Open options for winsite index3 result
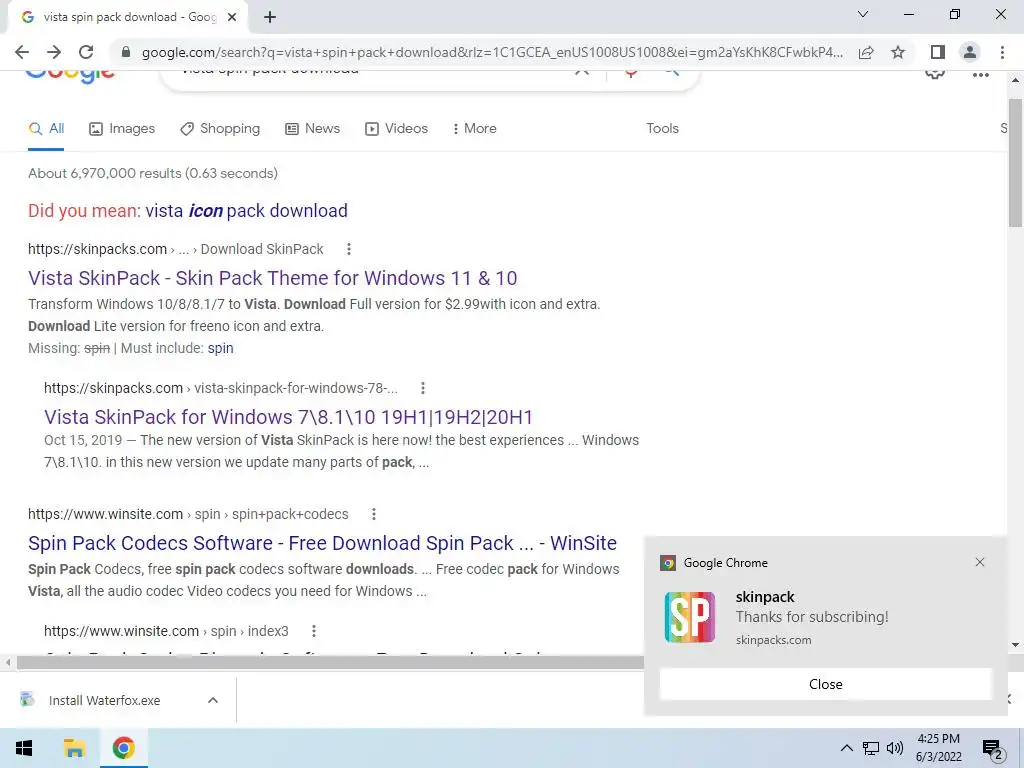The width and height of the screenshot is (1024, 768). coord(313,632)
